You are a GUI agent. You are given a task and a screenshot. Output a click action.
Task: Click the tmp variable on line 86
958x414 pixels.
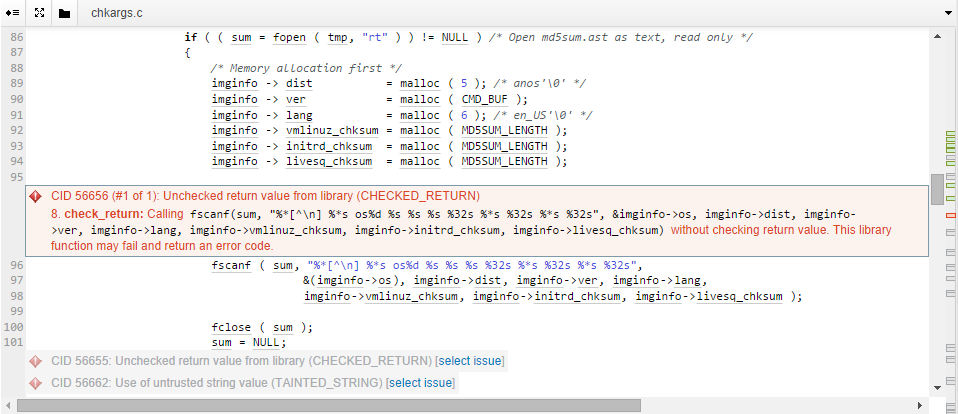[337, 38]
